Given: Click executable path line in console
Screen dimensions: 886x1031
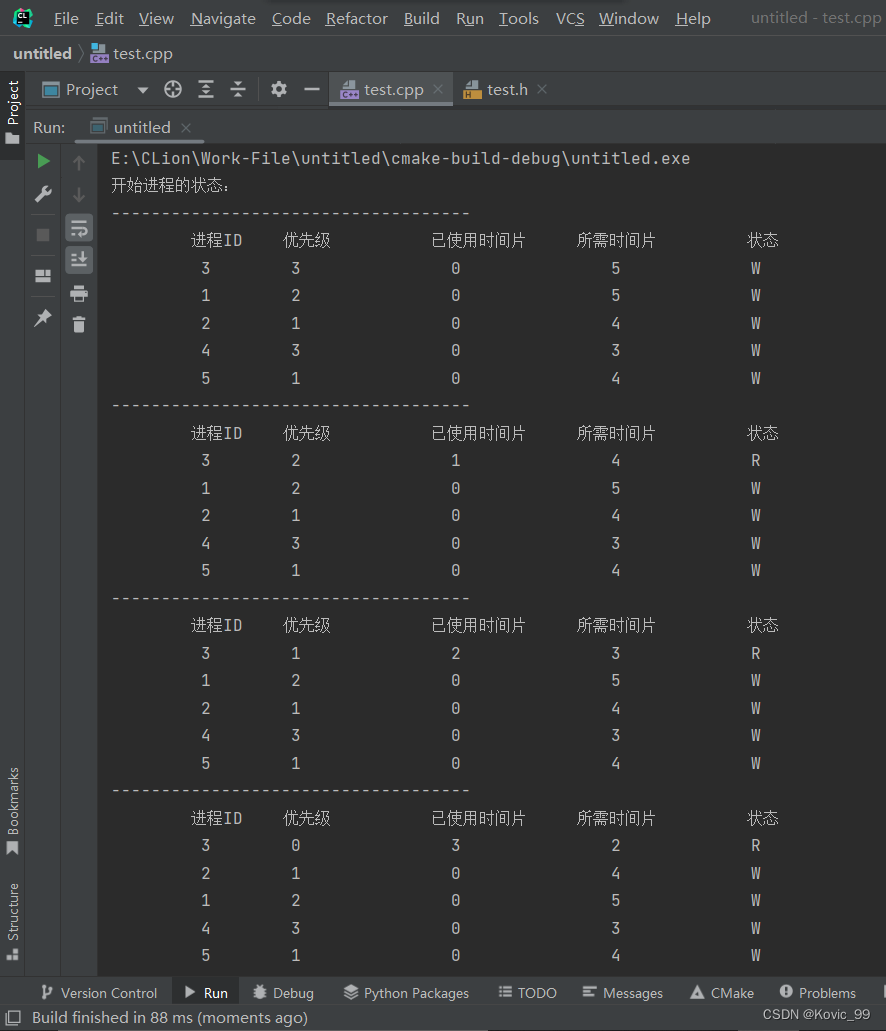Looking at the screenshot, I should pos(401,158).
